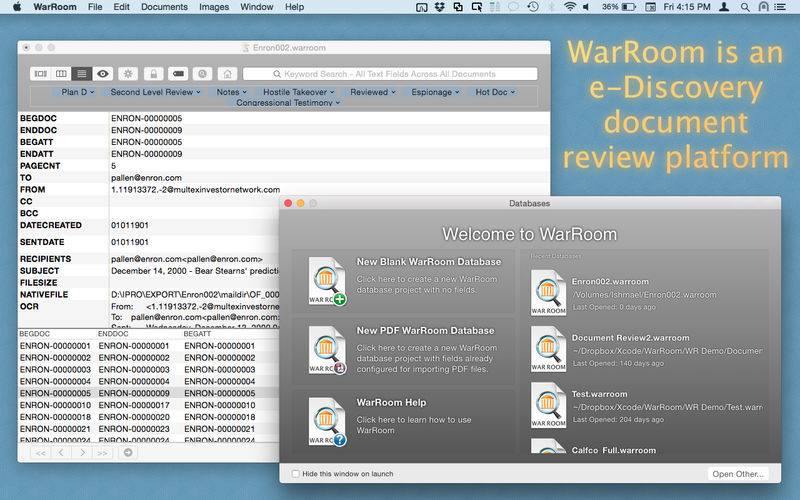This screenshot has height=500, width=800.
Task: Click New PDF WarRoom Database title
Action: click(x=425, y=331)
